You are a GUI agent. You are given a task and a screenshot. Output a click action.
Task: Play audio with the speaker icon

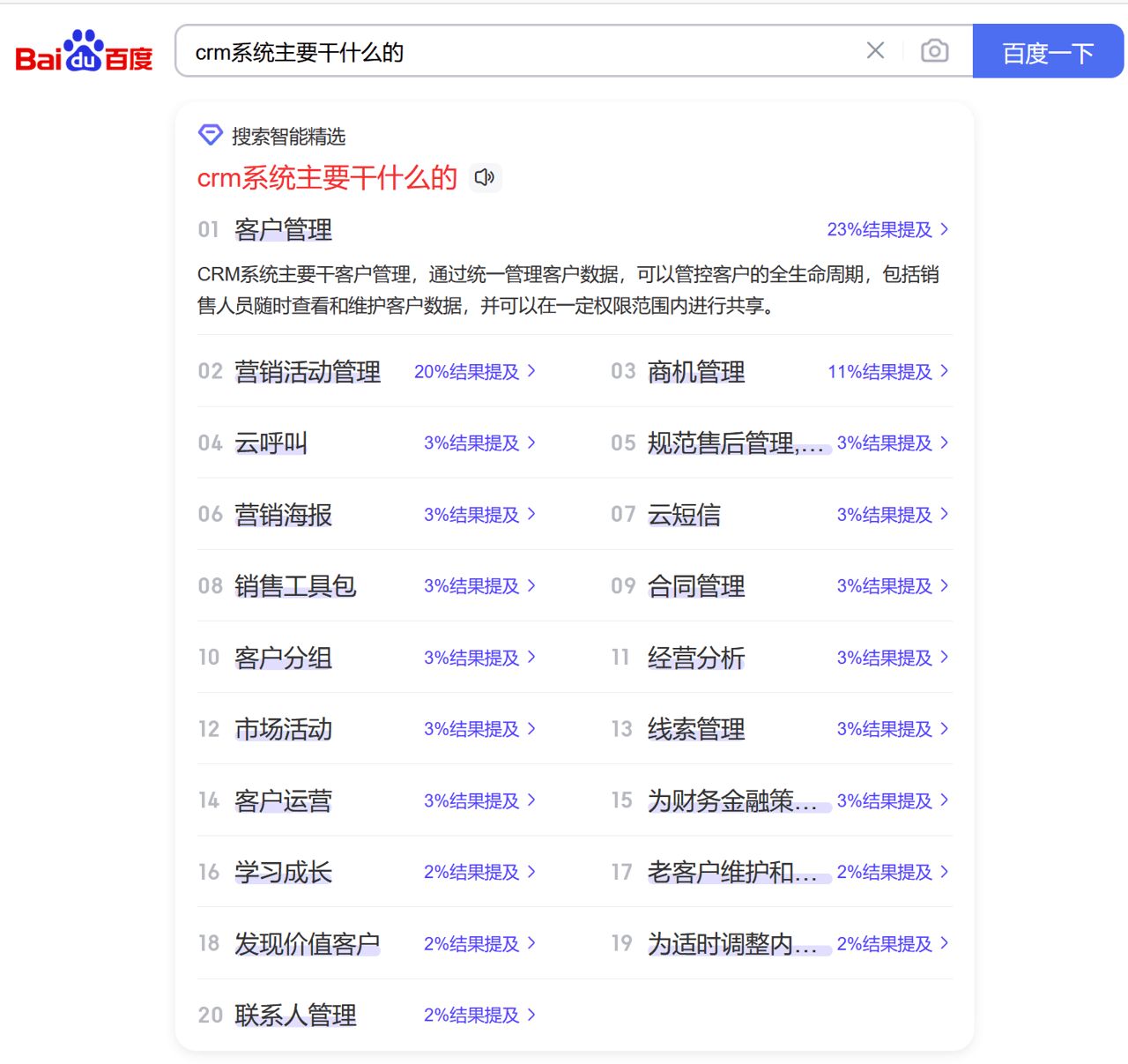(x=485, y=177)
